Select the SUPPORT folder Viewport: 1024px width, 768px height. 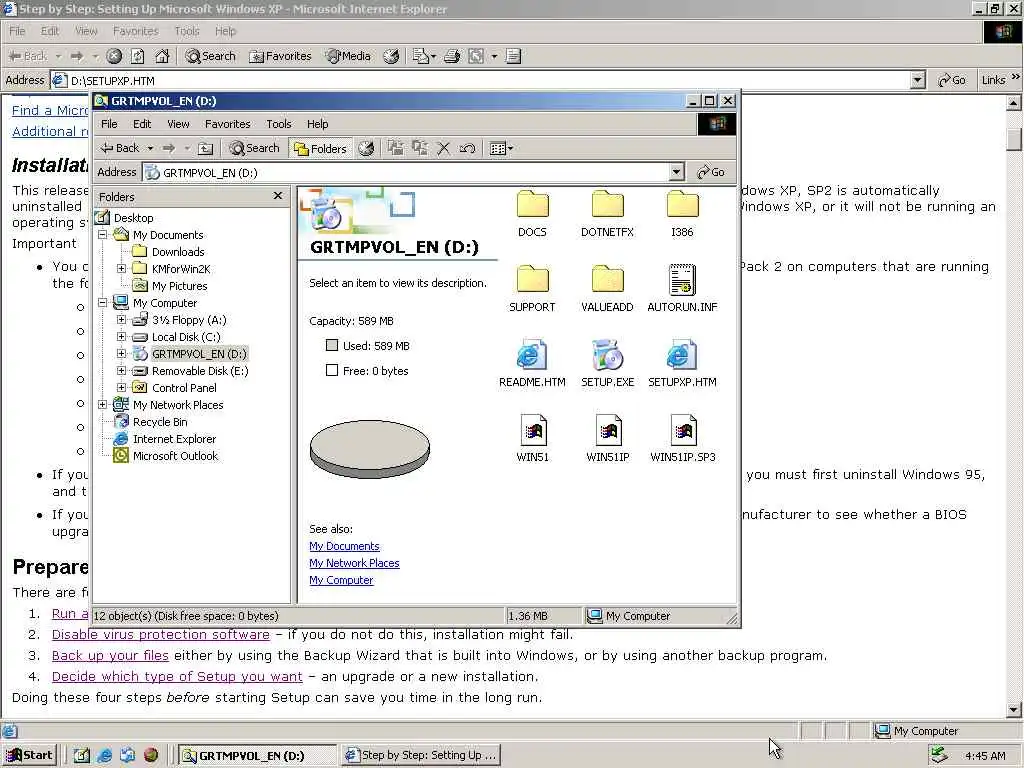532,288
